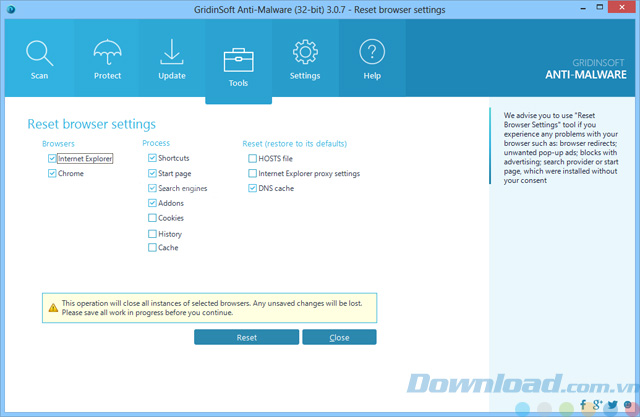Uncheck the Chrome browser checkbox
The height and width of the screenshot is (417, 640).
[52, 173]
